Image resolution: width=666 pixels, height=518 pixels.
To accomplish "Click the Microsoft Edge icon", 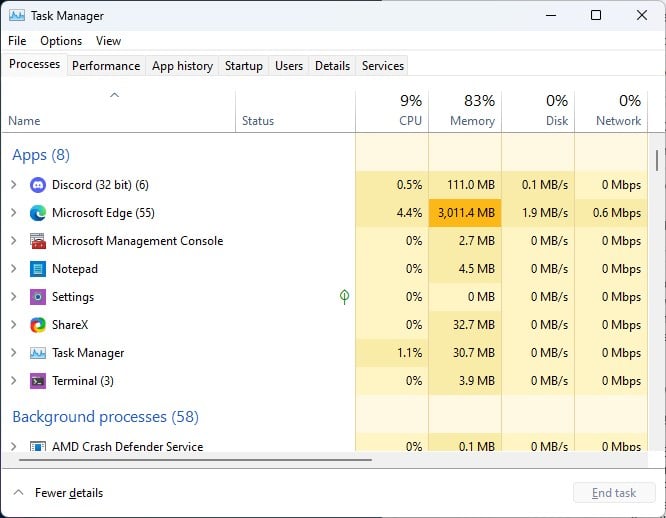I will coord(38,213).
